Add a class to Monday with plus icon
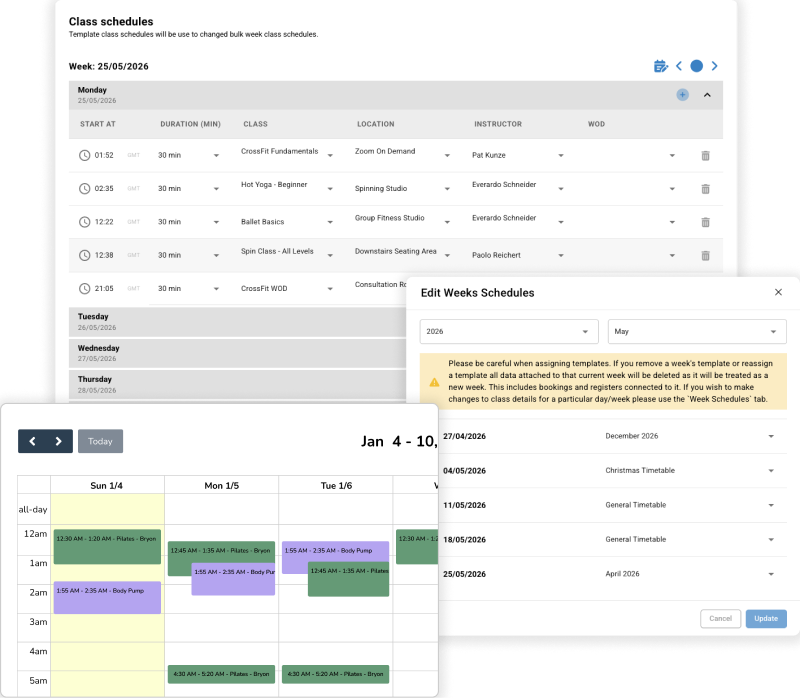 click(682, 95)
